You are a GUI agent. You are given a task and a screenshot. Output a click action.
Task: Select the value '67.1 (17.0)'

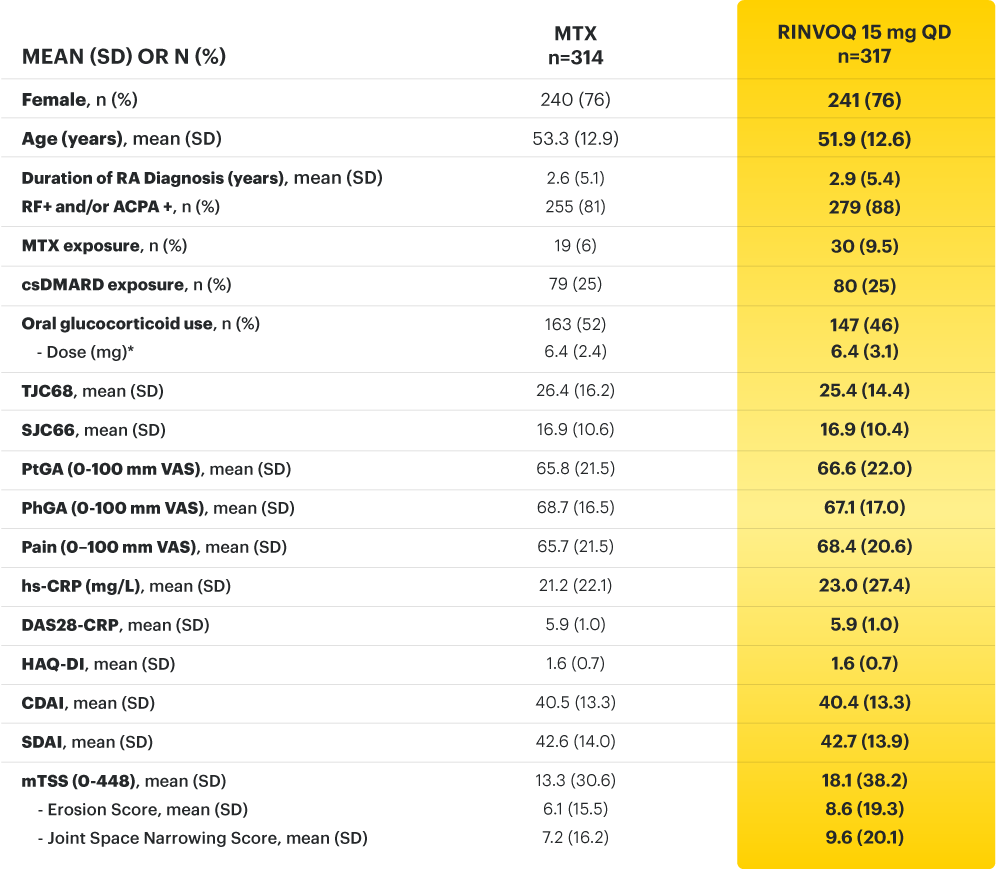[x=864, y=508]
